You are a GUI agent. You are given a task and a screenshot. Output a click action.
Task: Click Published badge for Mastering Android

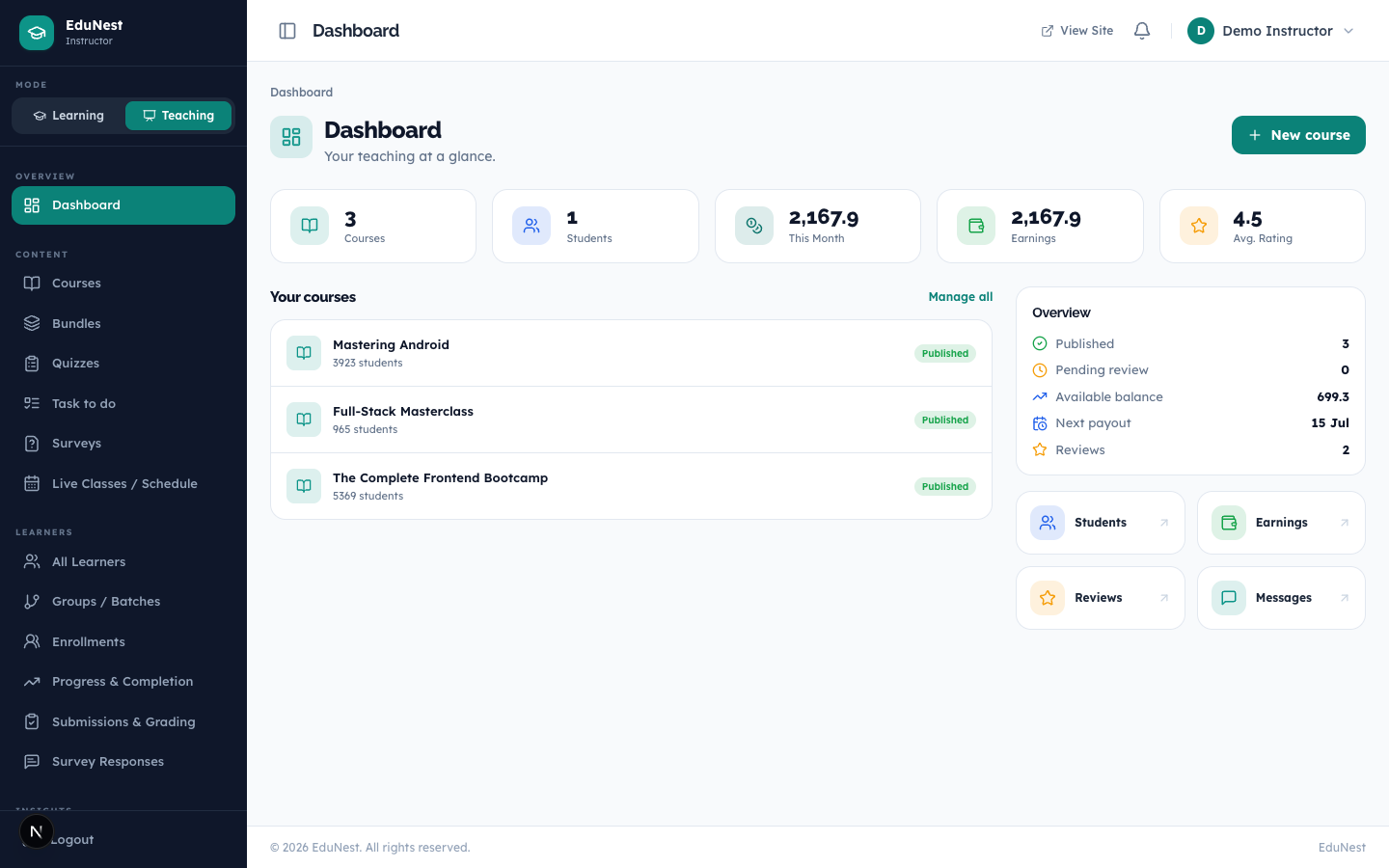945,354
